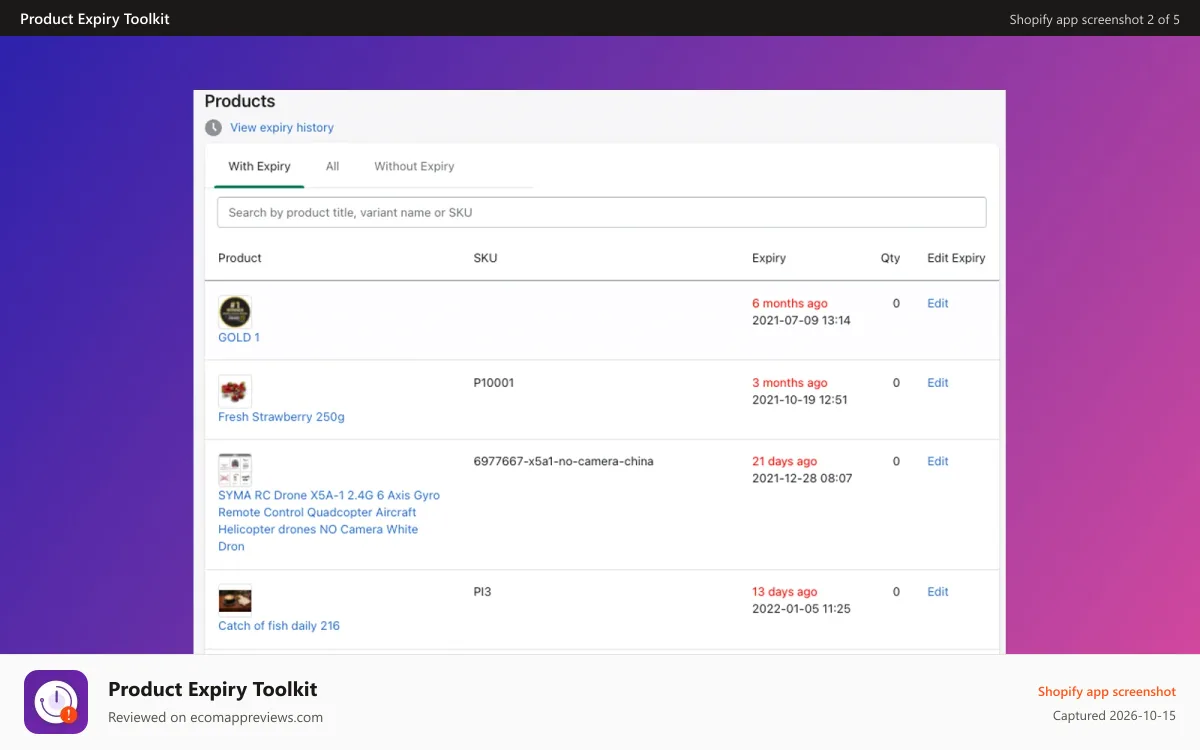Click the '21 days ago' expiry label
Viewport: 1200px width, 750px height.
pos(785,461)
